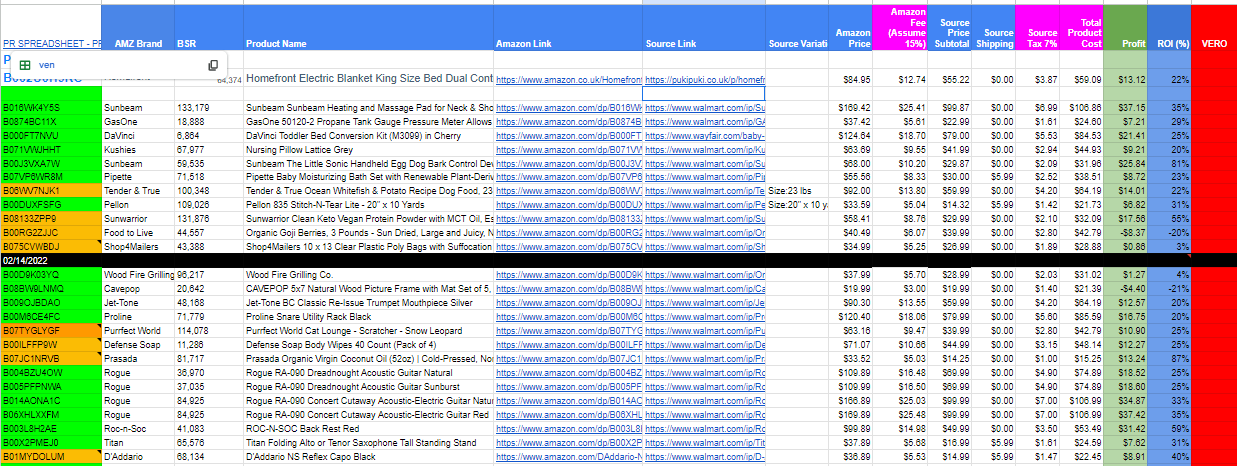Click the 02/14/2022 date divider row
Image resolution: width=1237 pixels, height=466 pixels.
pos(618,259)
